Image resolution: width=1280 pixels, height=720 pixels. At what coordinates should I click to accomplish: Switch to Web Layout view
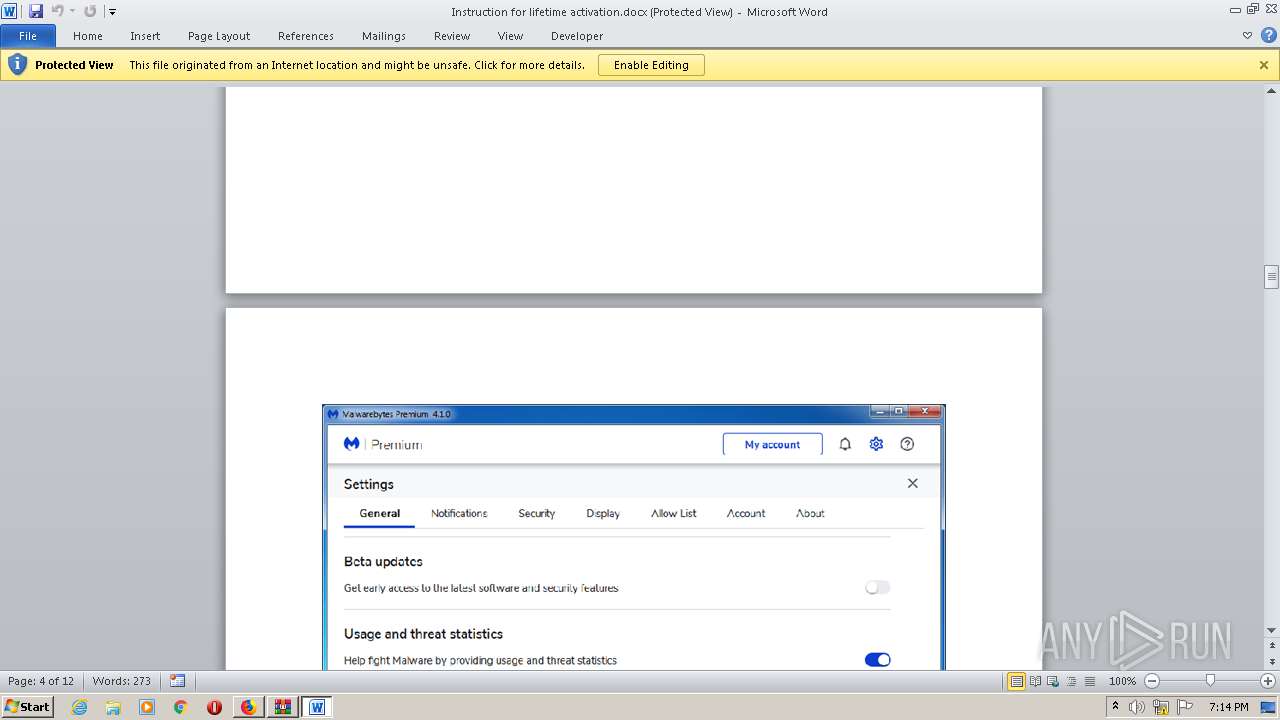(x=1053, y=681)
